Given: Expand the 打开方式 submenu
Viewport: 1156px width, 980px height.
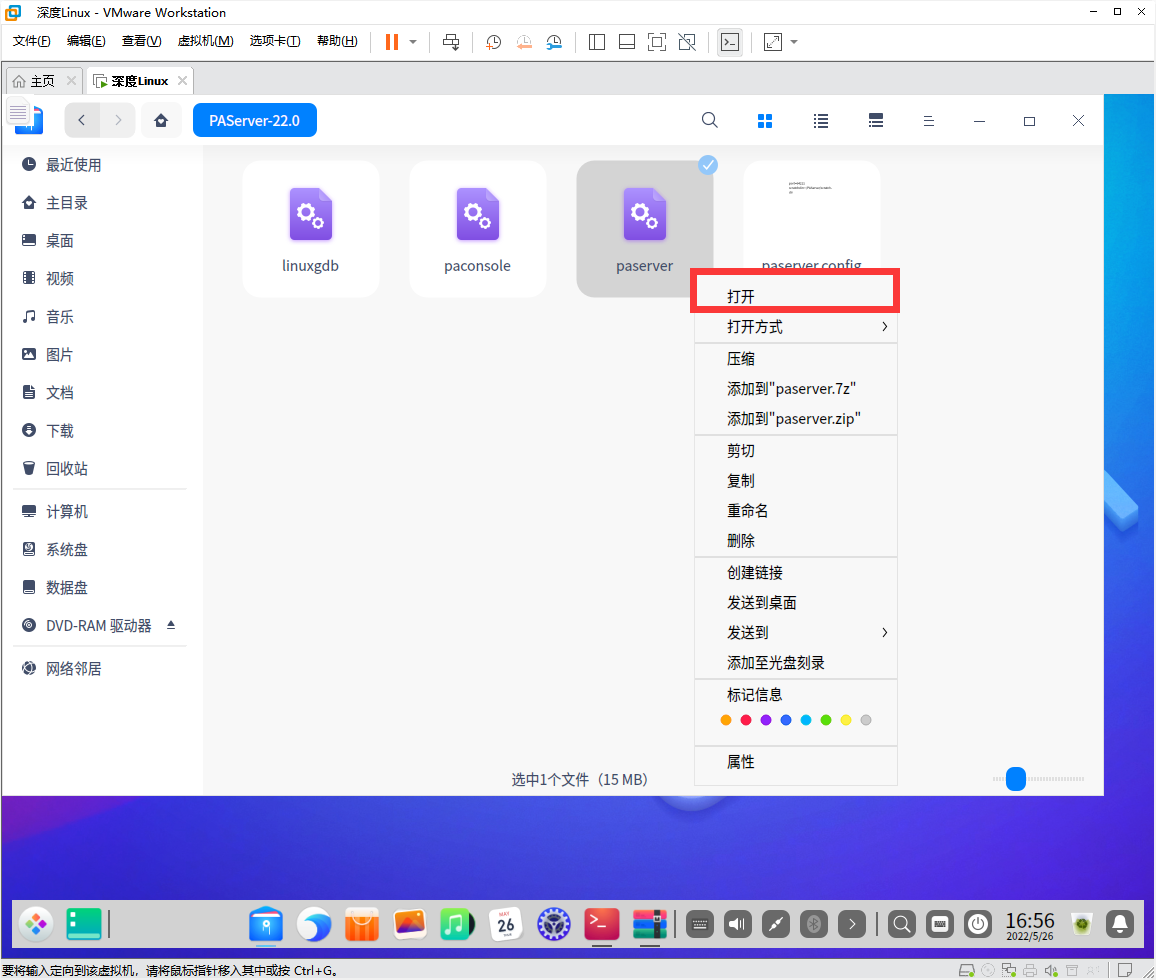Looking at the screenshot, I should [x=795, y=327].
